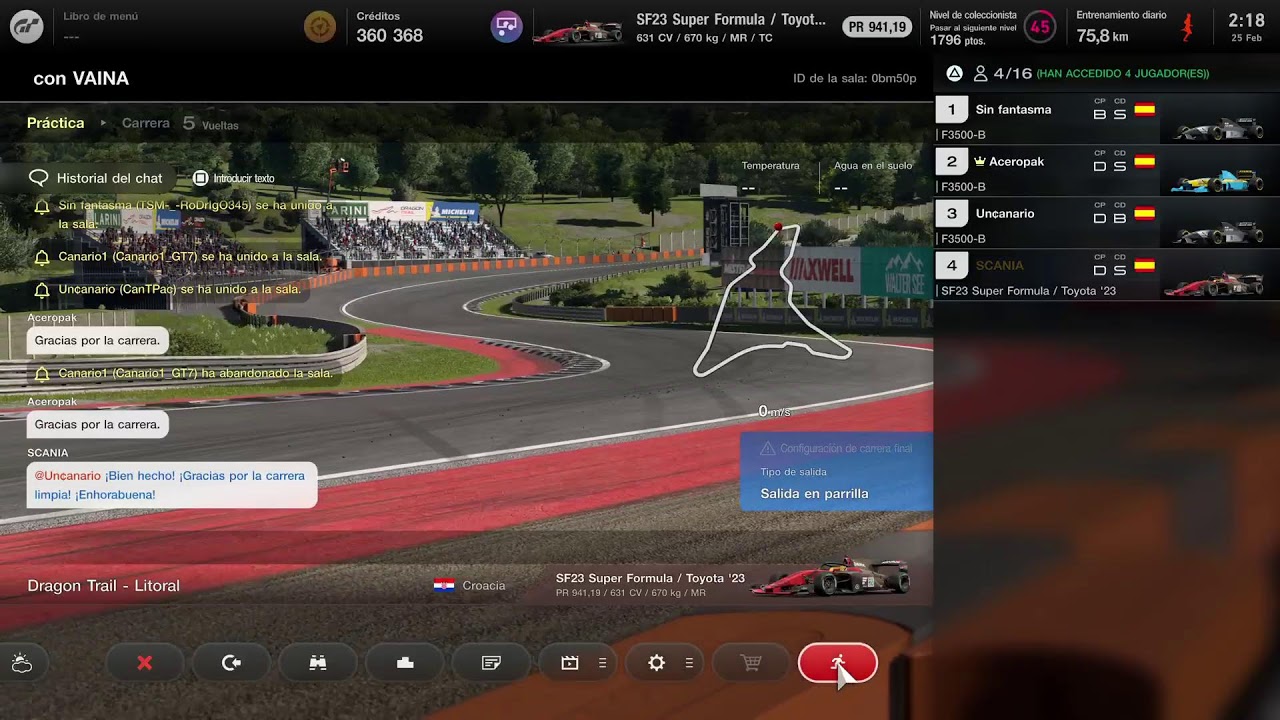The image size is (1280, 720).
Task: Select player row 4 SCANIA
Action: point(1107,274)
